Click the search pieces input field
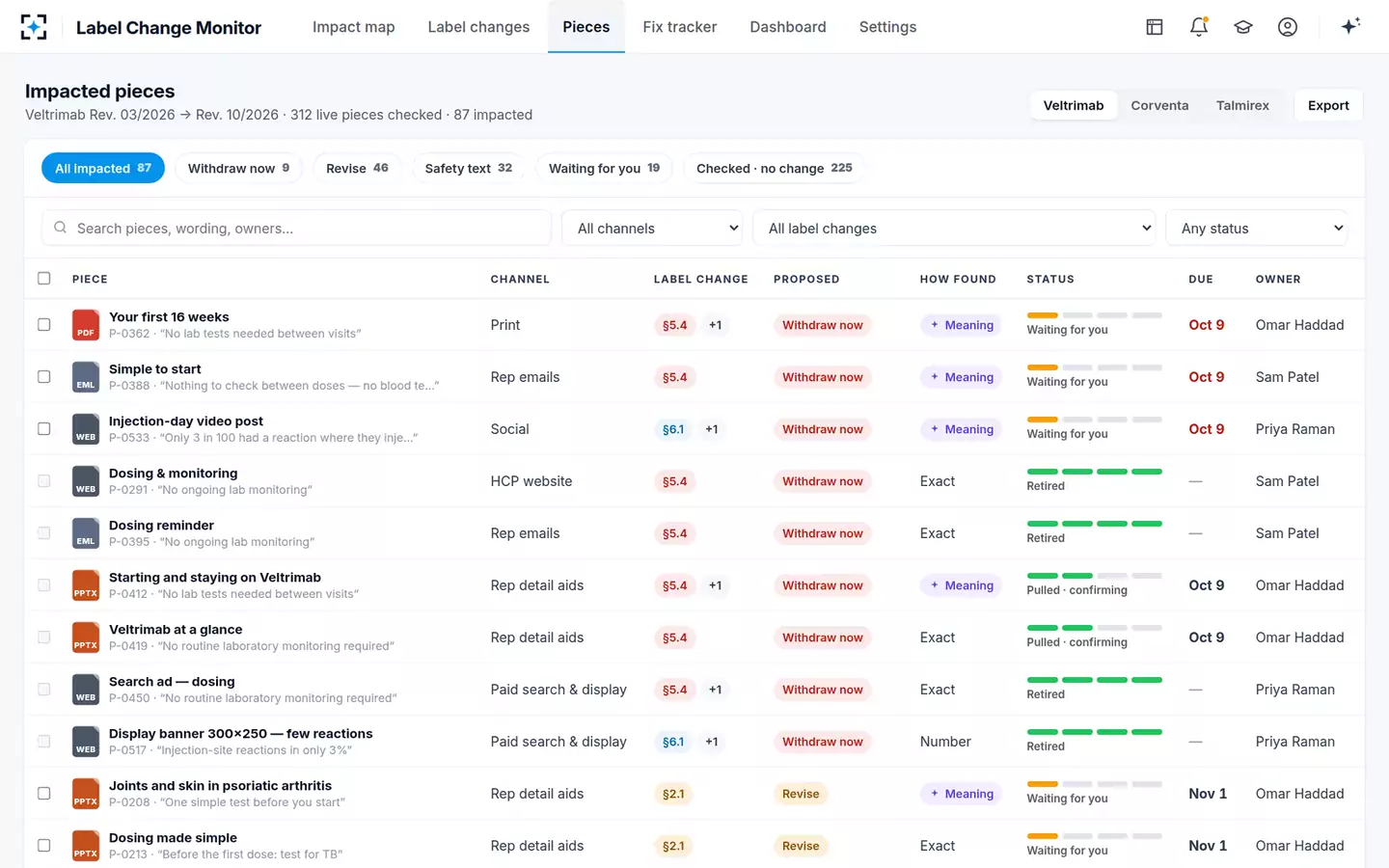 (x=296, y=229)
